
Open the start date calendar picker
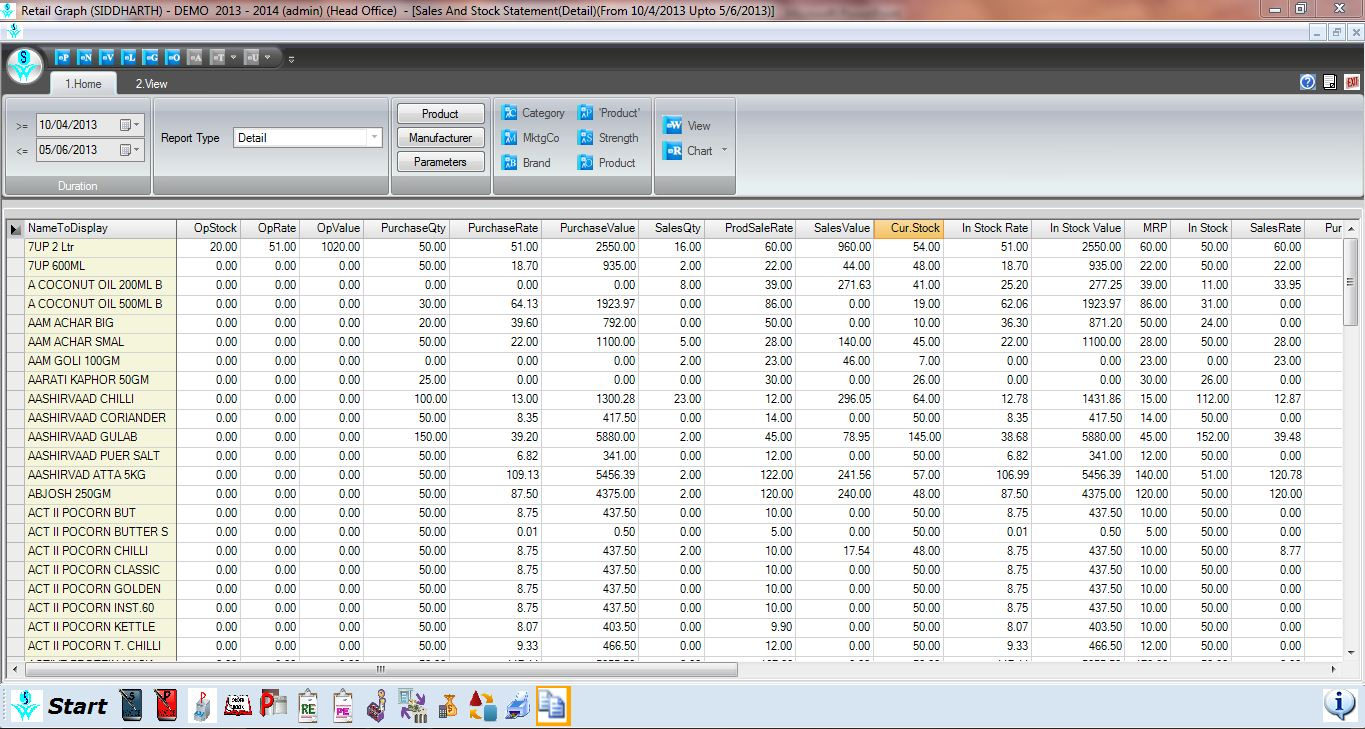[126, 125]
